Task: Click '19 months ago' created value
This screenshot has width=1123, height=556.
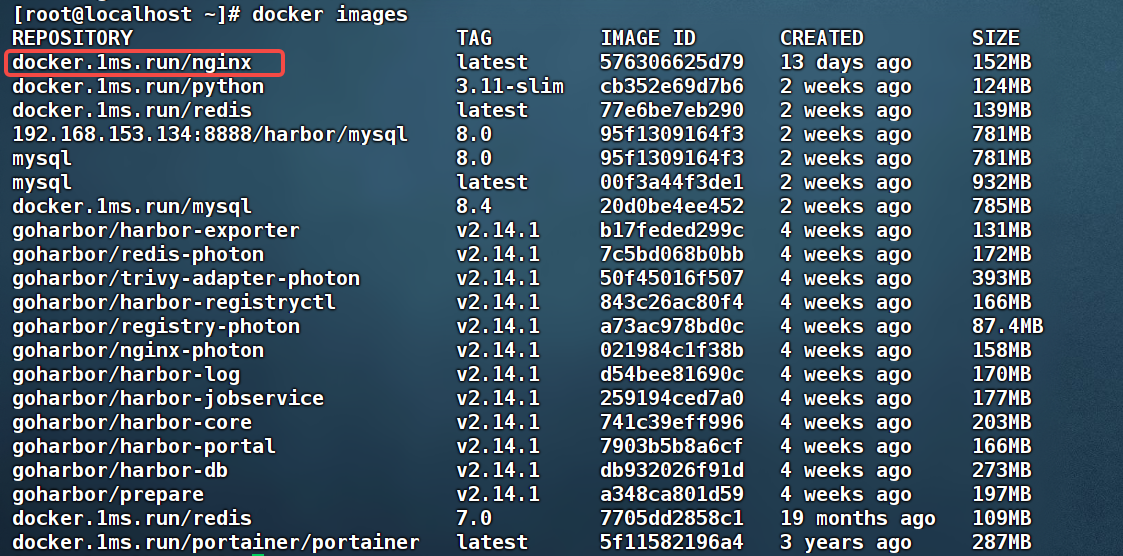Action: click(857, 519)
